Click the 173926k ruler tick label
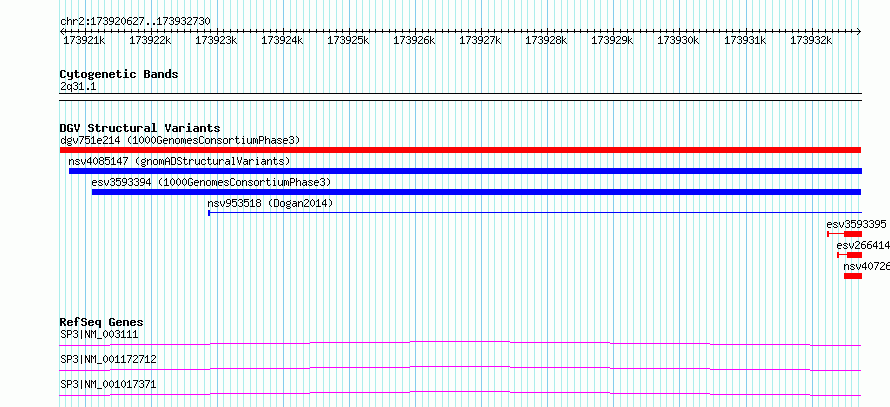Screen dimensions: 890x407 (414, 41)
